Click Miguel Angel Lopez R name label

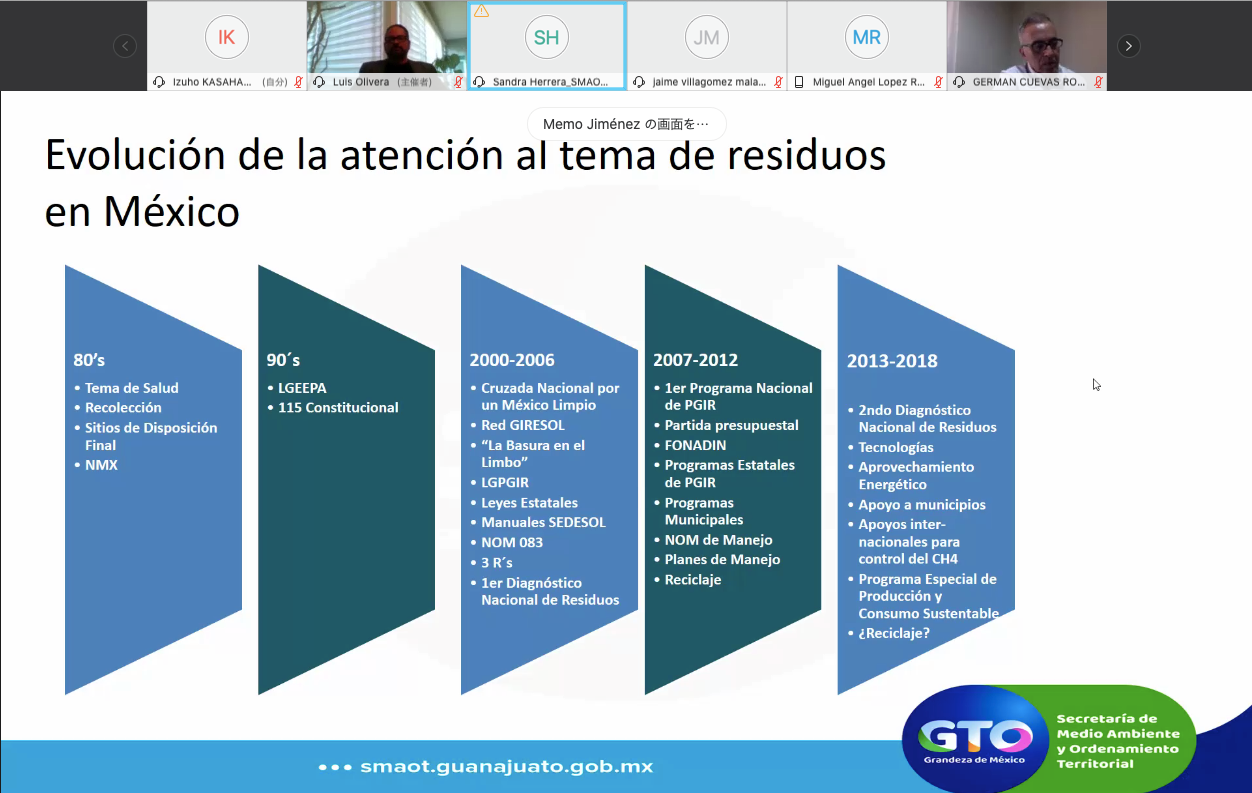point(869,82)
